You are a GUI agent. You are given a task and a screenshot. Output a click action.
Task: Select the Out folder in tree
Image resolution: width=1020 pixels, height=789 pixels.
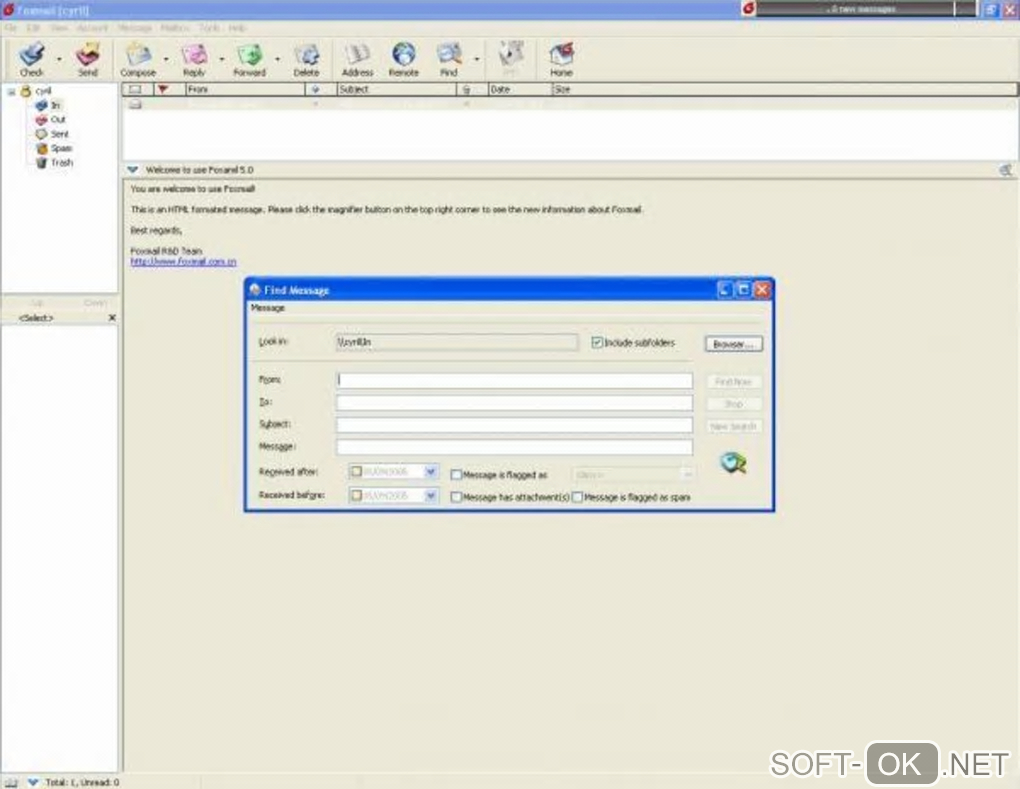(58, 120)
